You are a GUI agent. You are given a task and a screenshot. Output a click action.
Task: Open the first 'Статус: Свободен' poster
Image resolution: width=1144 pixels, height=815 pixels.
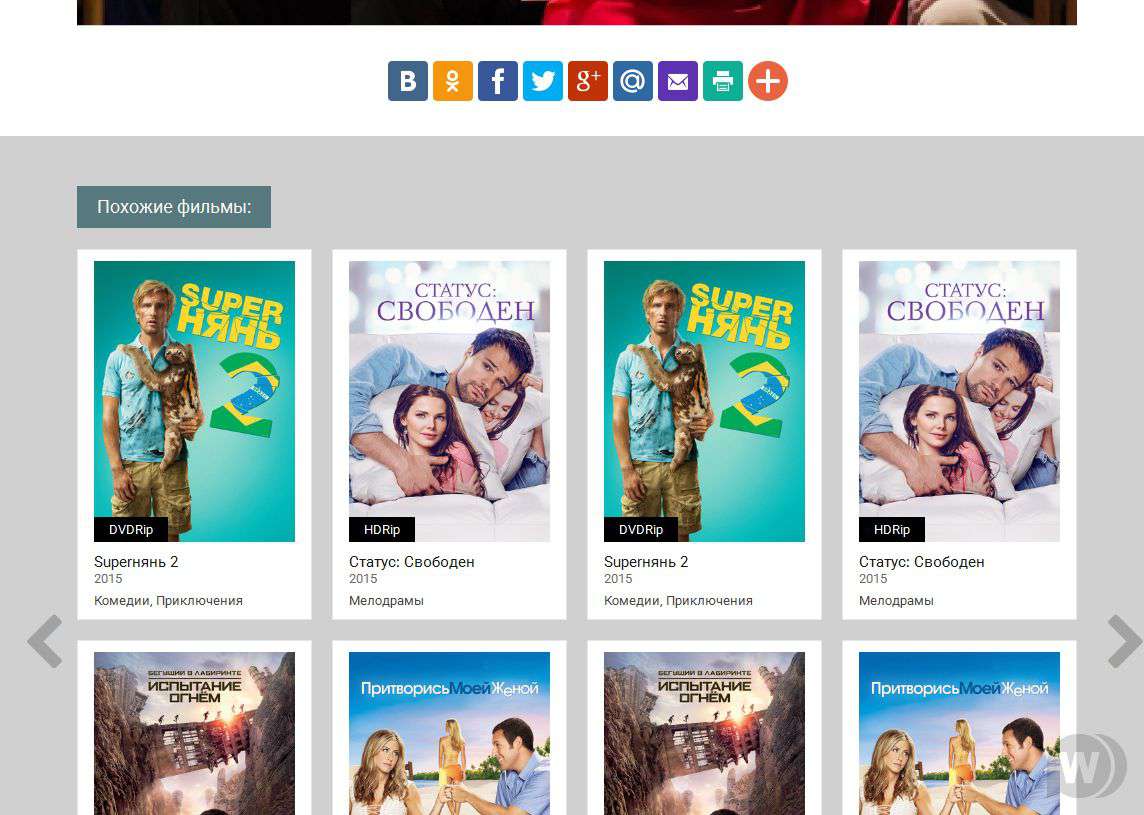[x=449, y=401]
